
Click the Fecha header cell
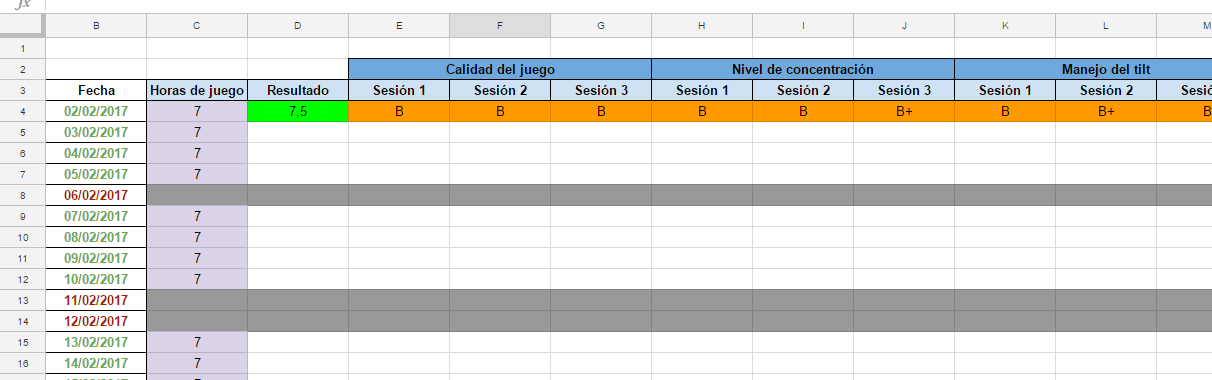pos(96,90)
